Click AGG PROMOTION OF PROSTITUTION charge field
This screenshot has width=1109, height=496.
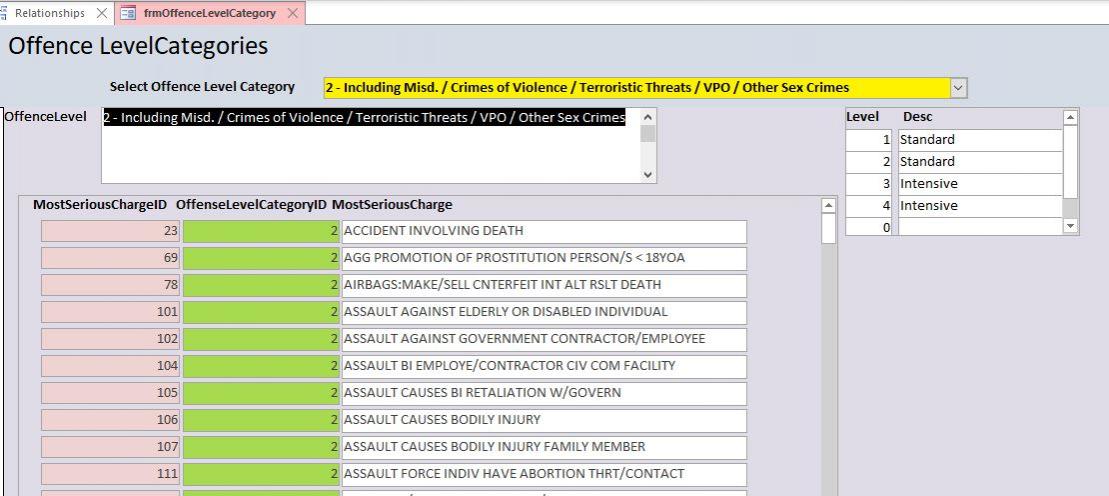(544, 258)
